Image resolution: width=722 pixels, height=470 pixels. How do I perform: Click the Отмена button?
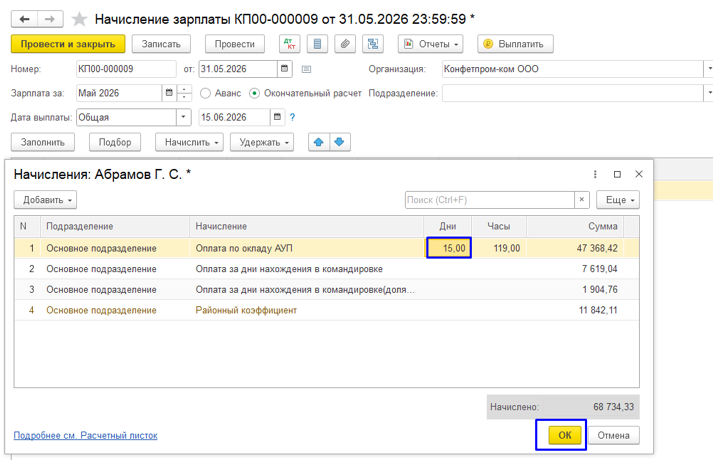[x=613, y=435]
